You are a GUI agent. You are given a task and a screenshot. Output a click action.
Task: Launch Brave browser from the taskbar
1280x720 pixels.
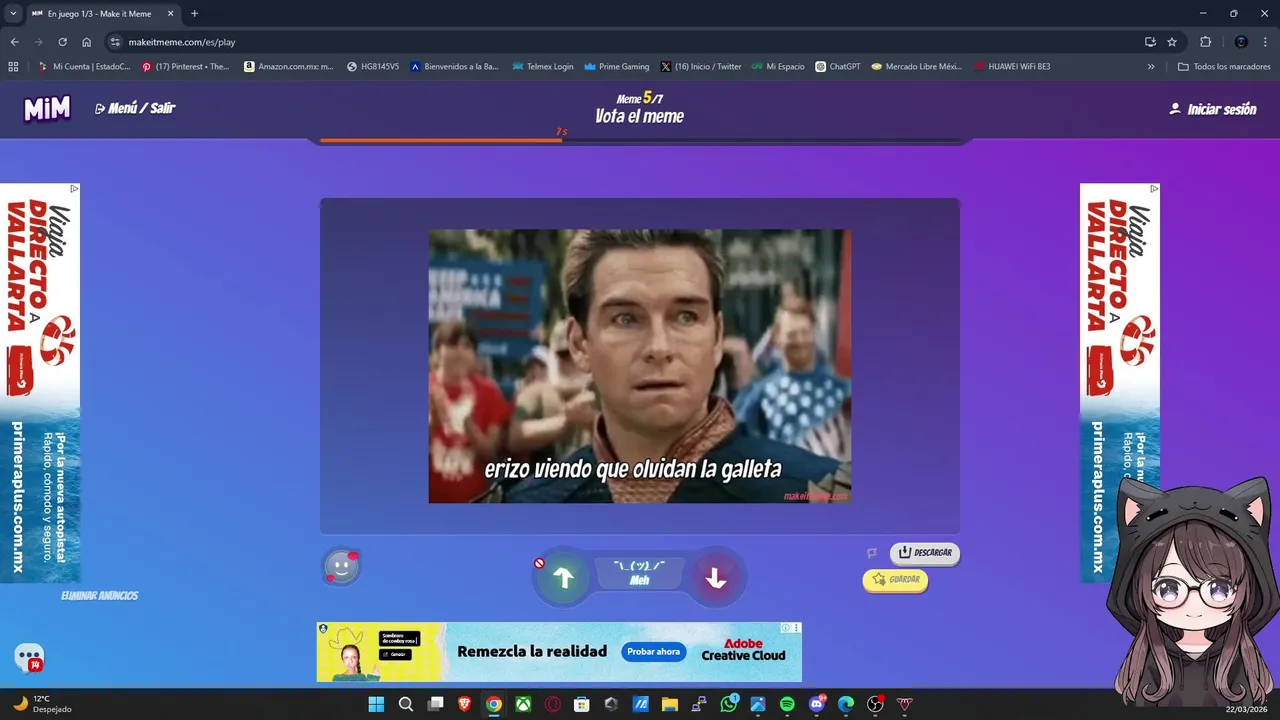(x=464, y=704)
